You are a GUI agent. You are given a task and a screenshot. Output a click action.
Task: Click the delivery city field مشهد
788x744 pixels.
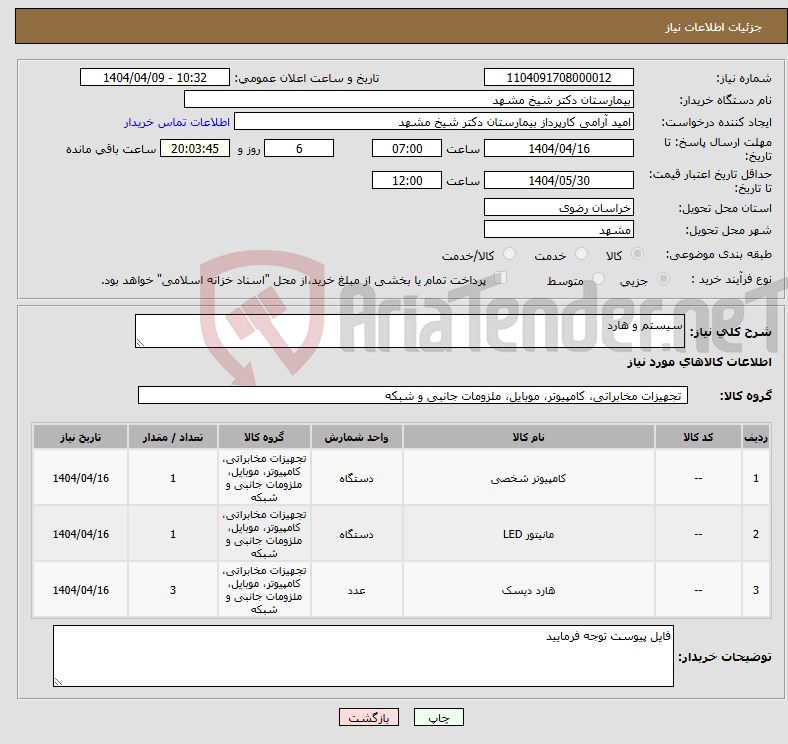[559, 229]
